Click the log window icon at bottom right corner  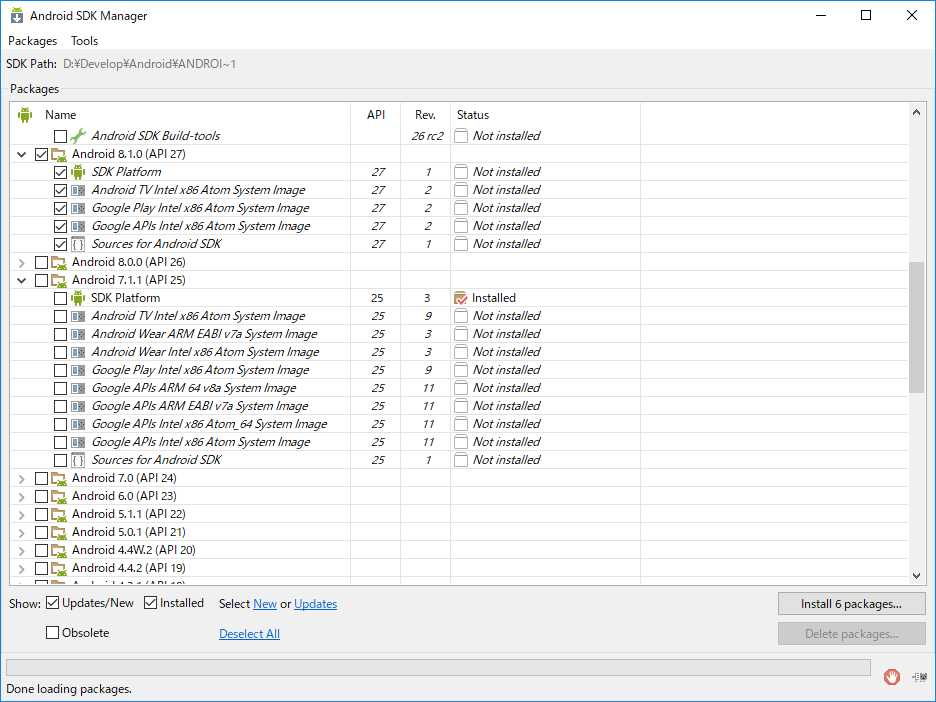tap(920, 677)
